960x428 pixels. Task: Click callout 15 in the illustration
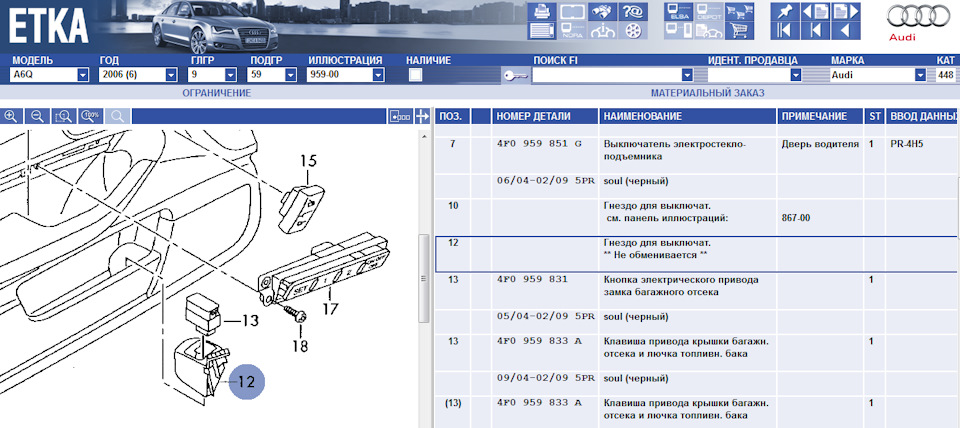click(309, 162)
